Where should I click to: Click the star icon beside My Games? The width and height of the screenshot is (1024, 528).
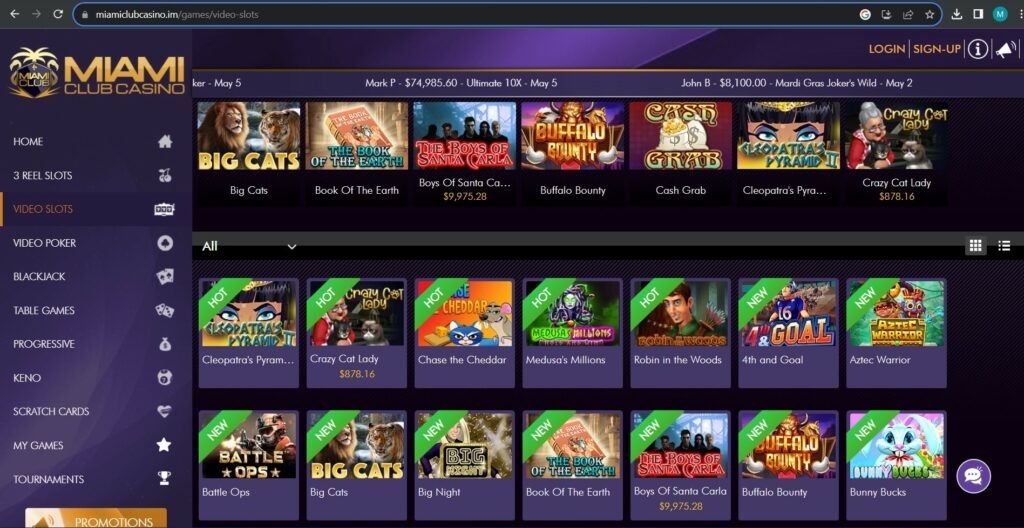coord(164,445)
